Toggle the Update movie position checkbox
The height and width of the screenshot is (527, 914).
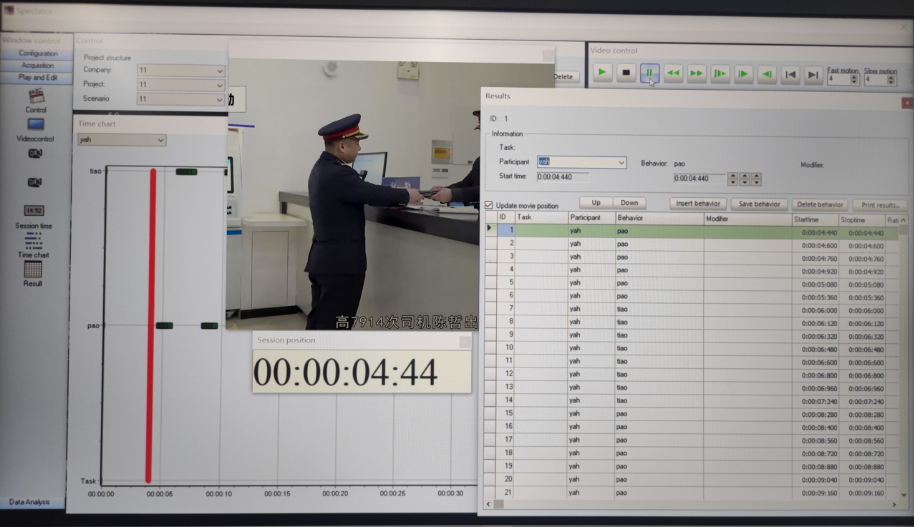pyautogui.click(x=489, y=205)
